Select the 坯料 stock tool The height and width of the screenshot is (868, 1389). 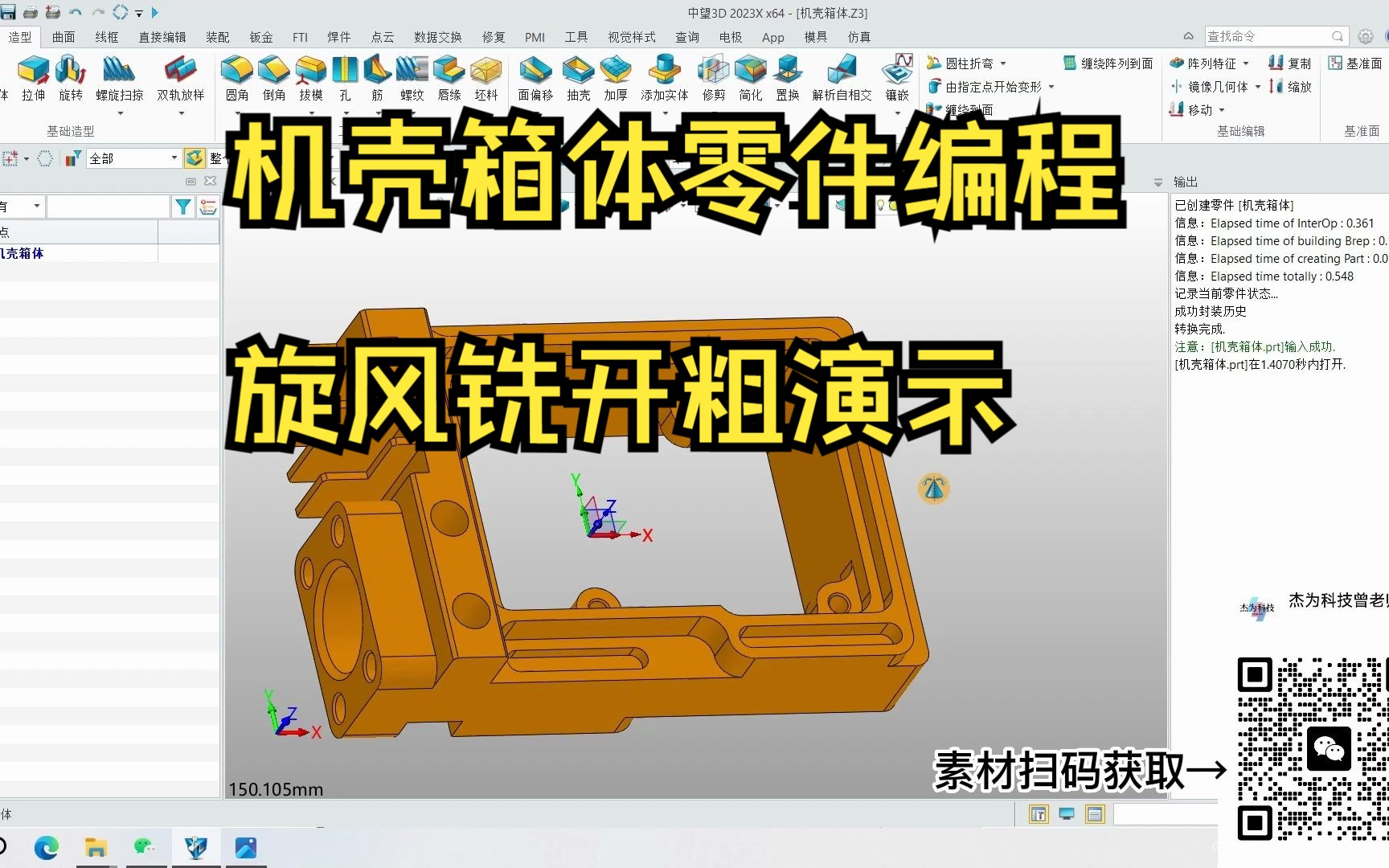pos(486,78)
